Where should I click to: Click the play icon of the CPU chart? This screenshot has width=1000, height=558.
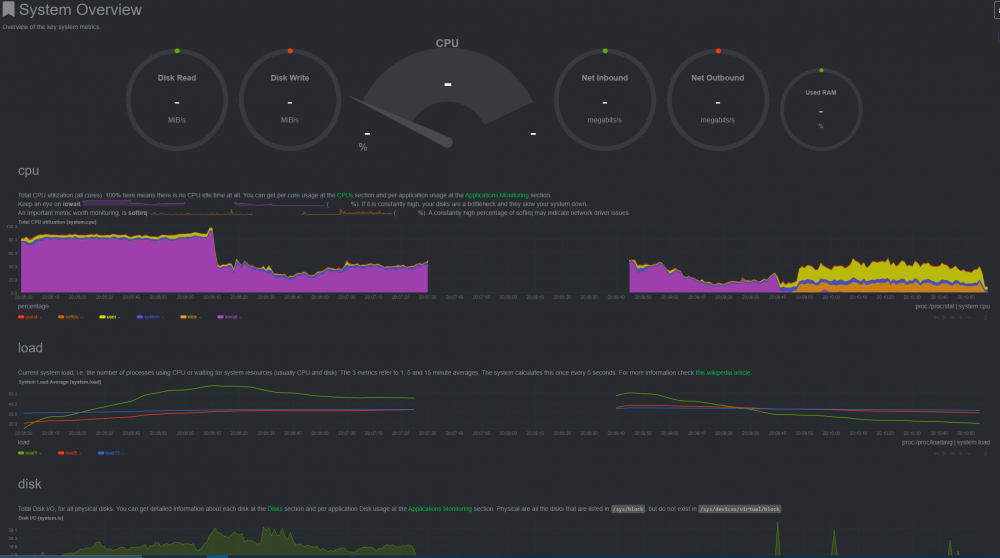945,318
